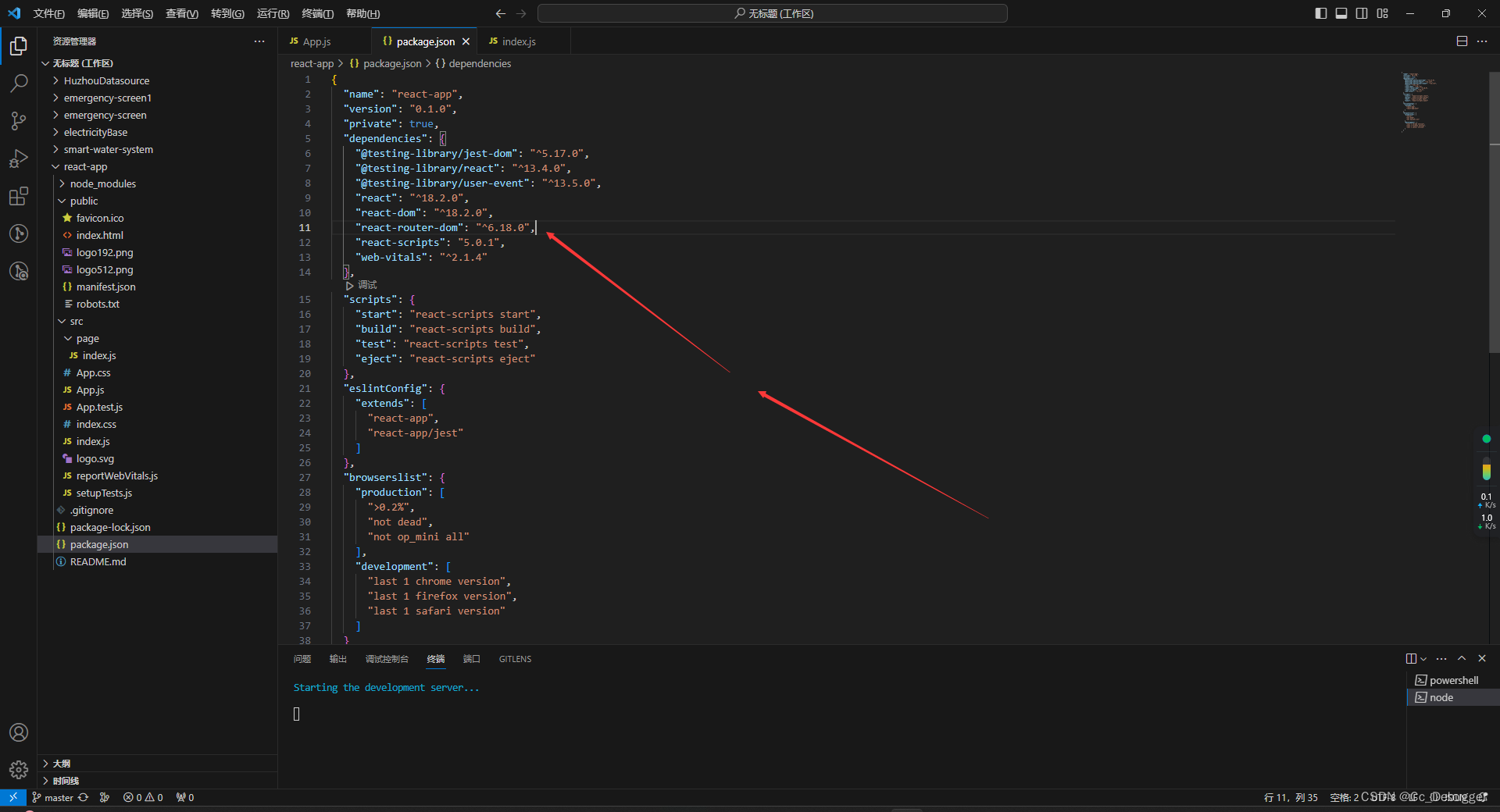This screenshot has height=812, width=1500.
Task: Open the customize layout icon
Action: 1382,13
